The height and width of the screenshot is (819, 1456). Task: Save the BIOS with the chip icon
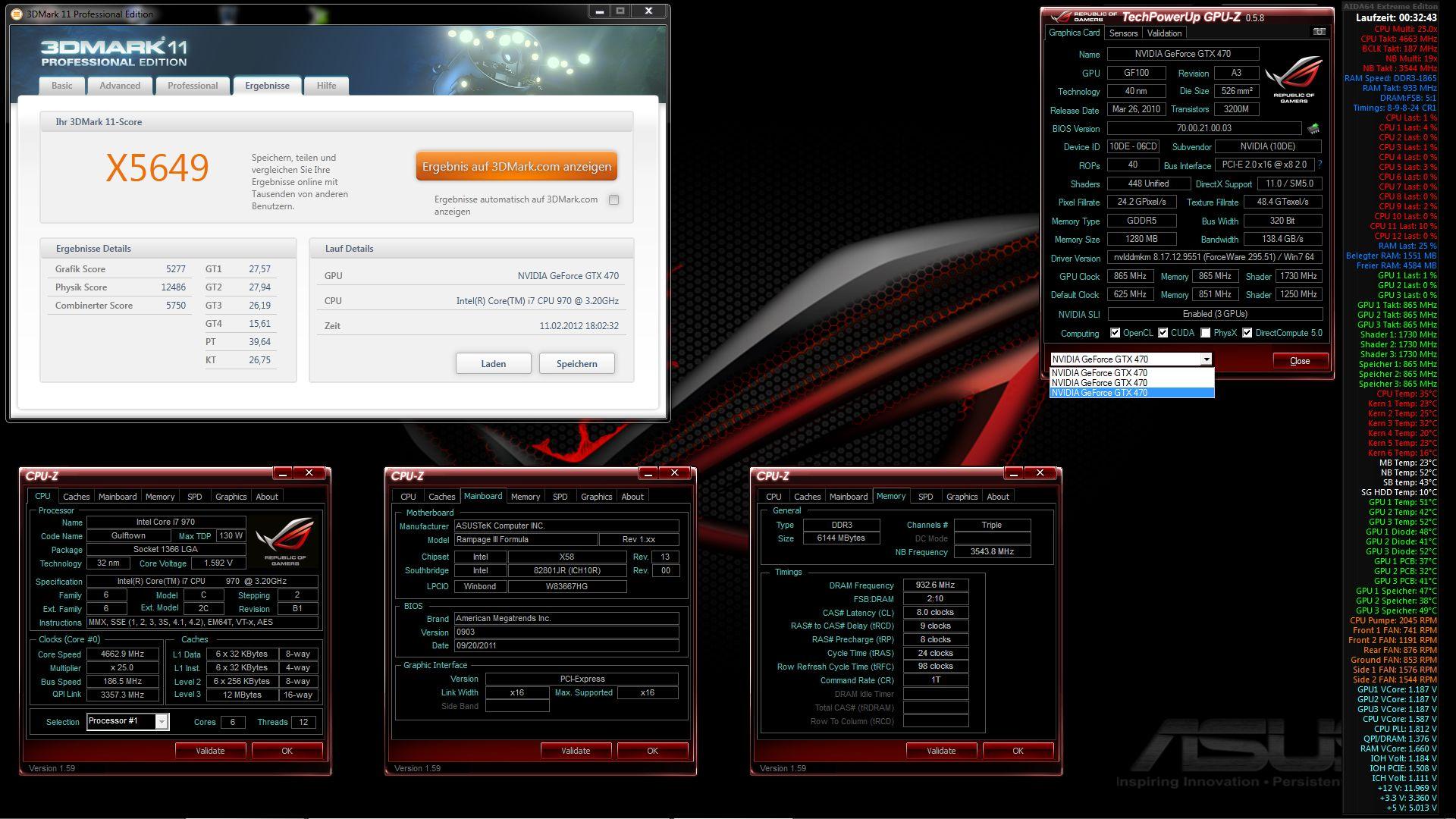[x=1313, y=129]
